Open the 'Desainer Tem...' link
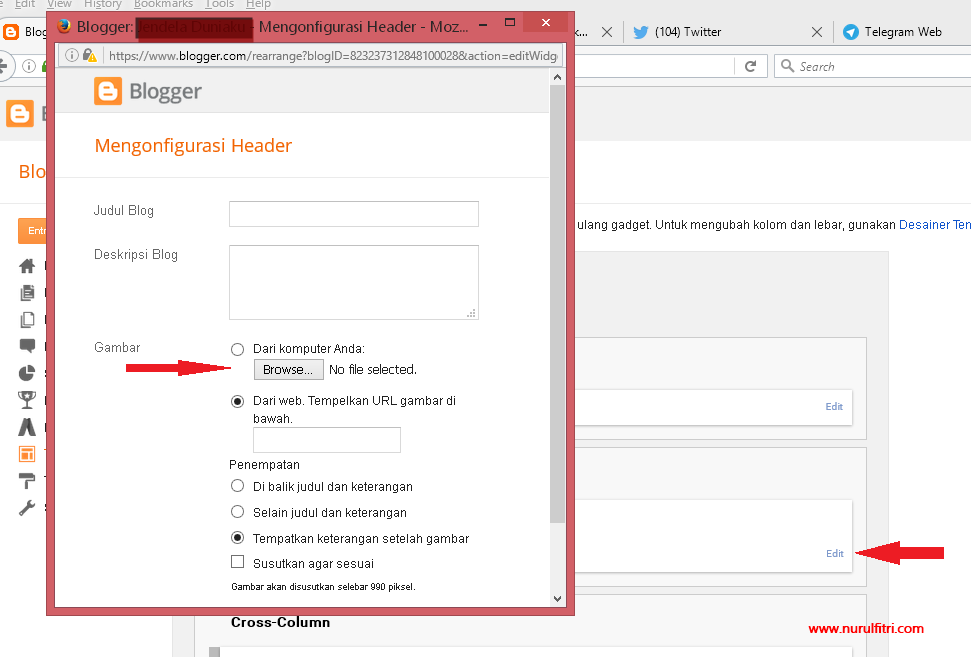Screen dimensions: 971x657 934,225
